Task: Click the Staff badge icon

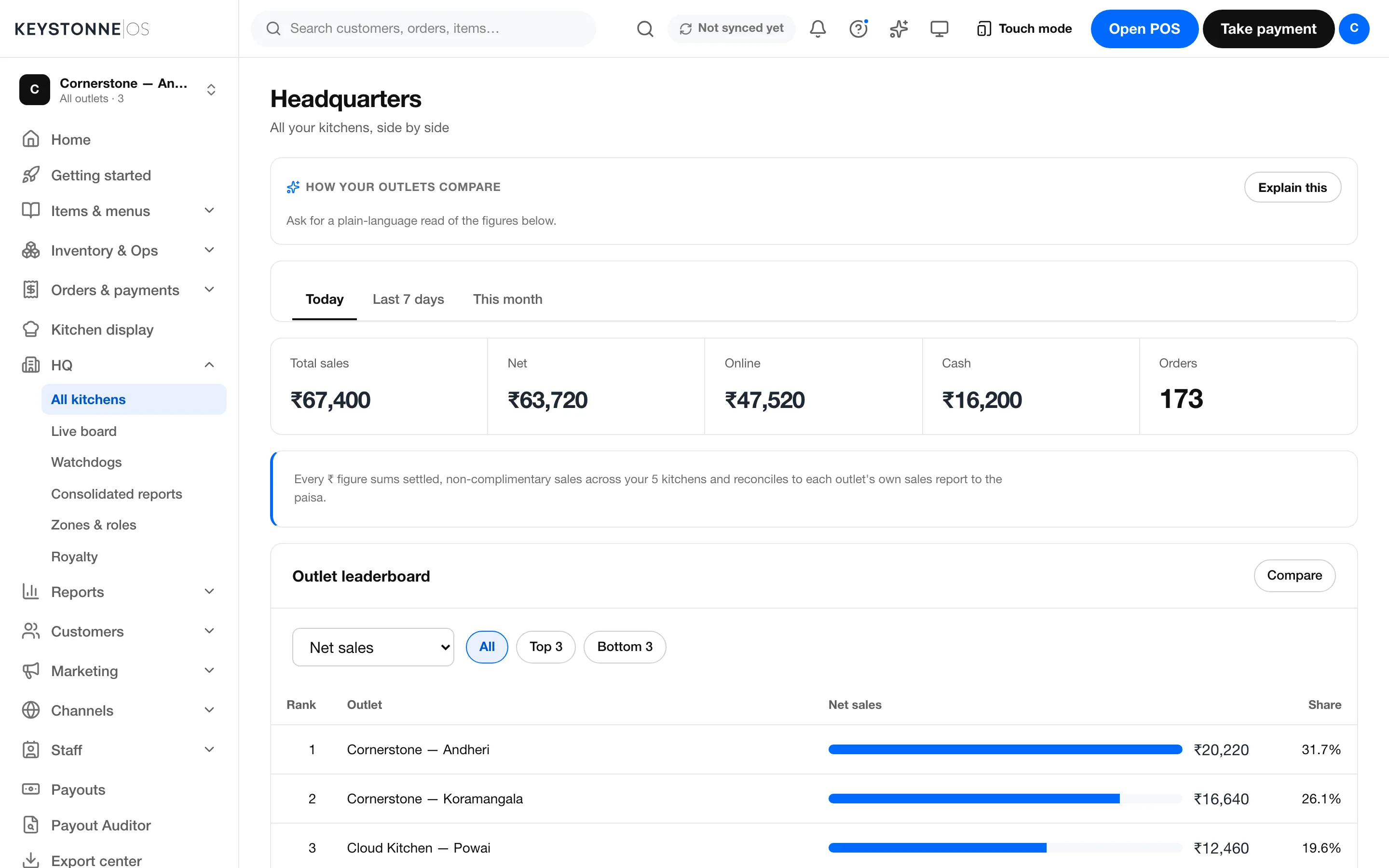Action: point(31,750)
